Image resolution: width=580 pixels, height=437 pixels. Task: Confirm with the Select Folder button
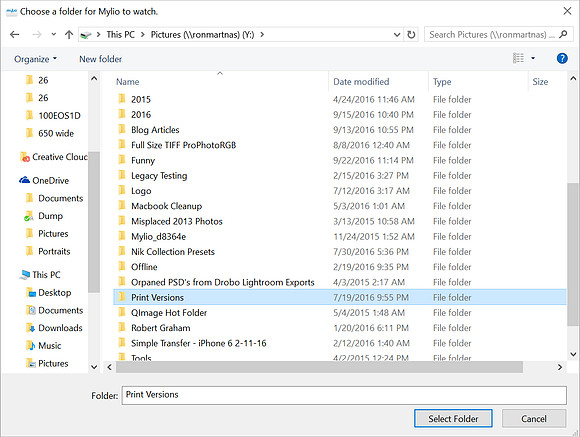click(x=453, y=418)
